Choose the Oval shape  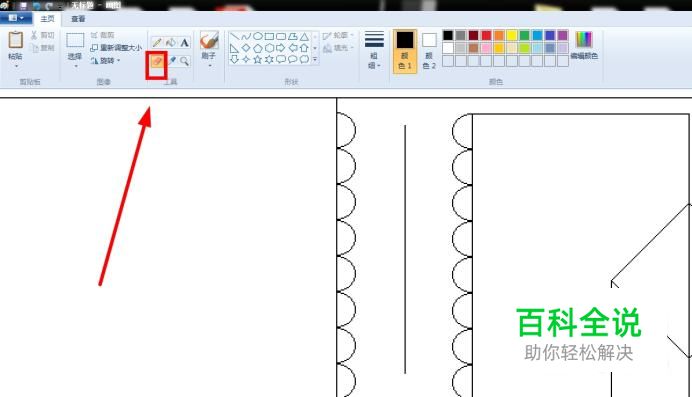pos(257,36)
